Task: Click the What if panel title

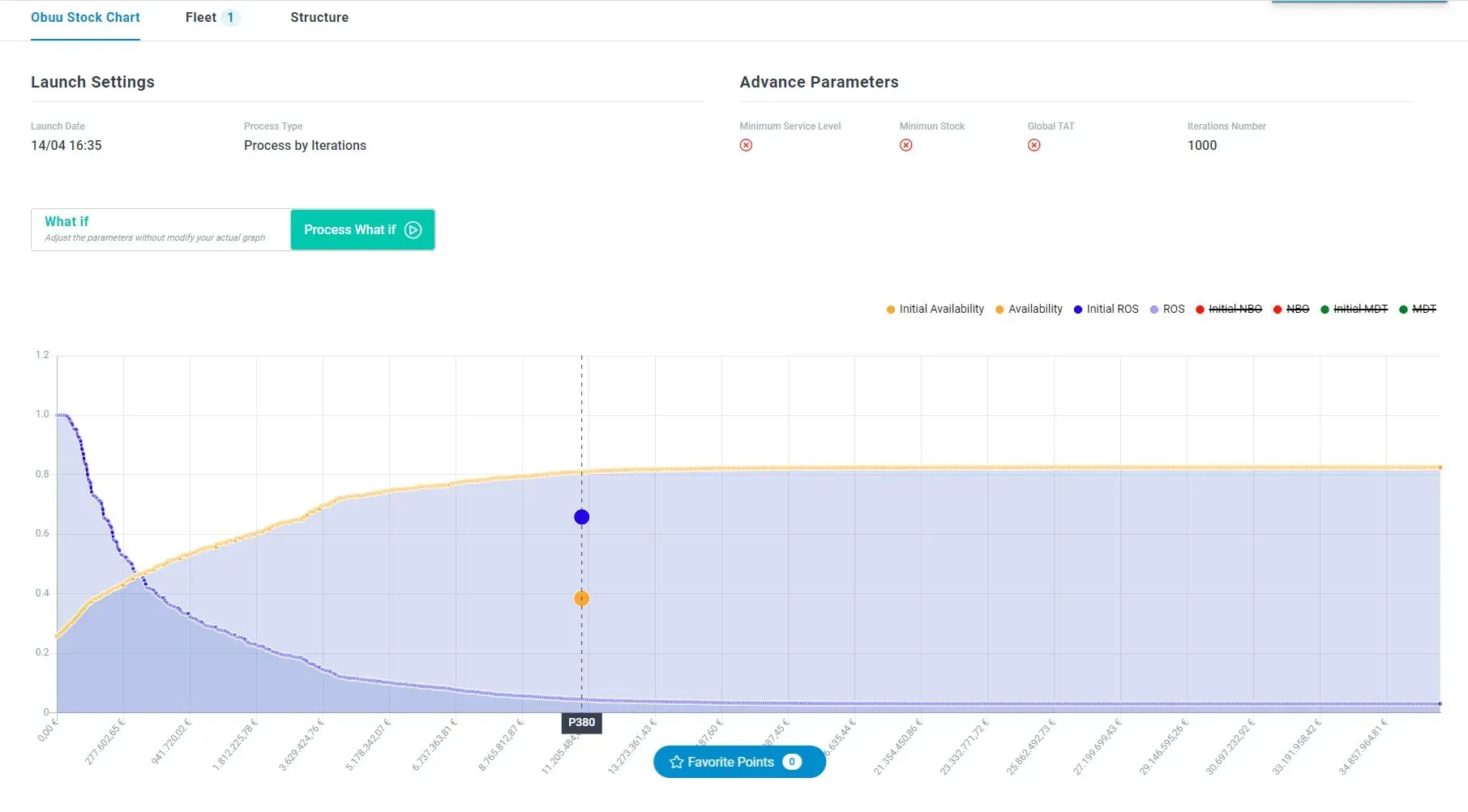Action: [66, 221]
